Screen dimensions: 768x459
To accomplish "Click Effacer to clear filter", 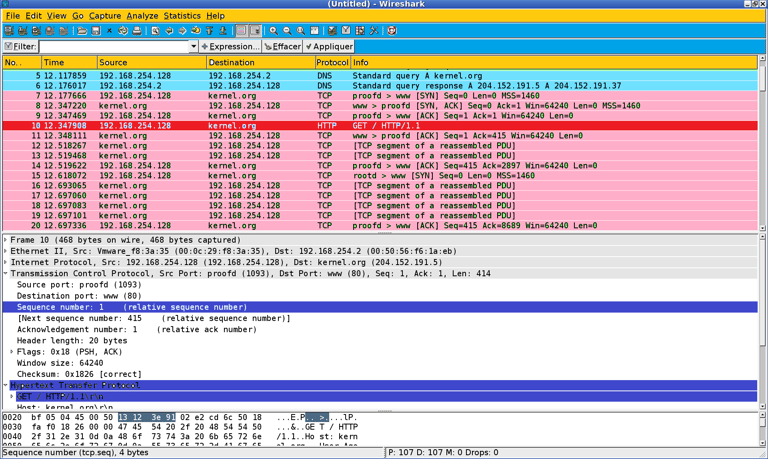I will 282,47.
